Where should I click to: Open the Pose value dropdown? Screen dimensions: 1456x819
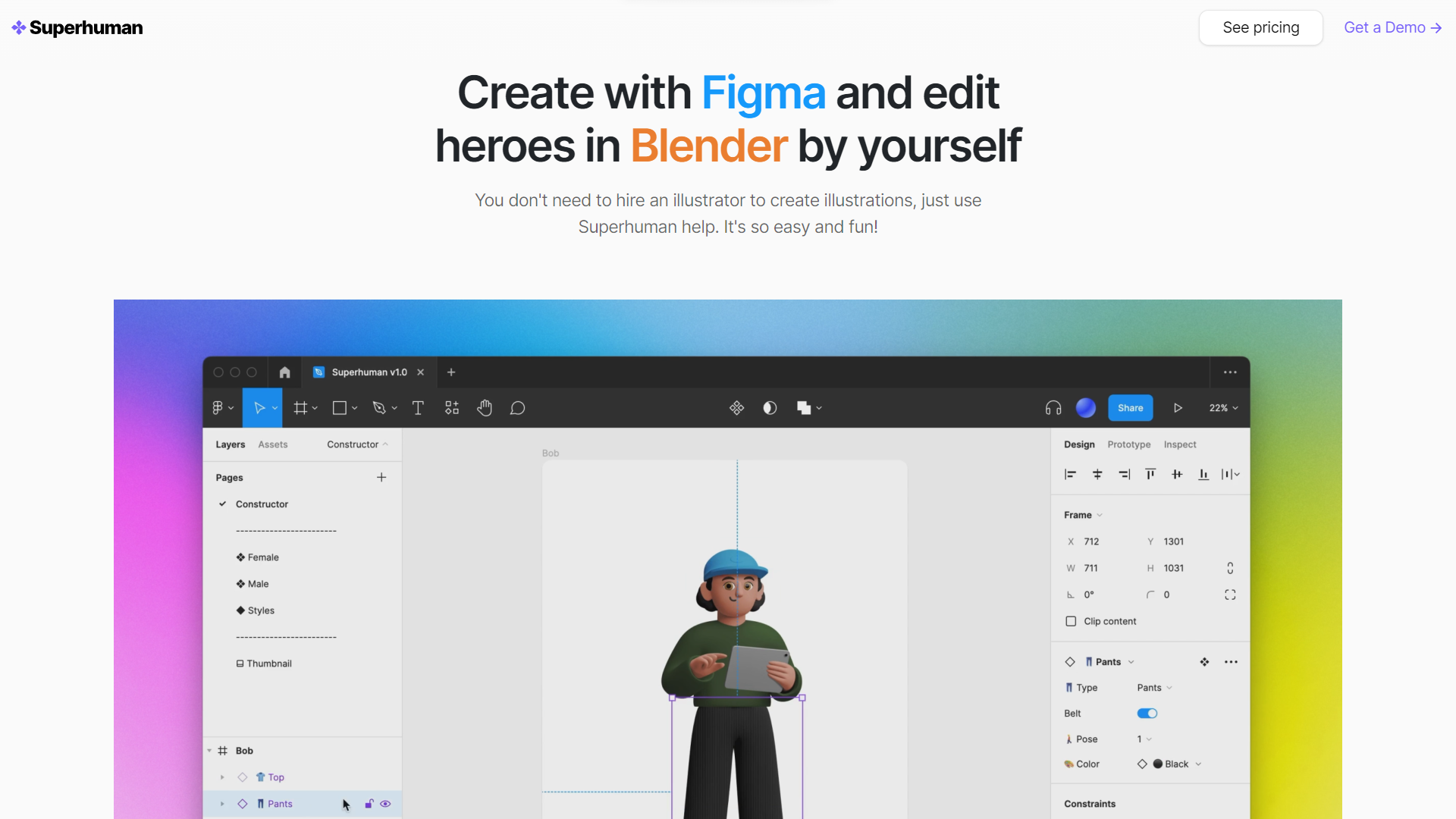click(x=1144, y=739)
